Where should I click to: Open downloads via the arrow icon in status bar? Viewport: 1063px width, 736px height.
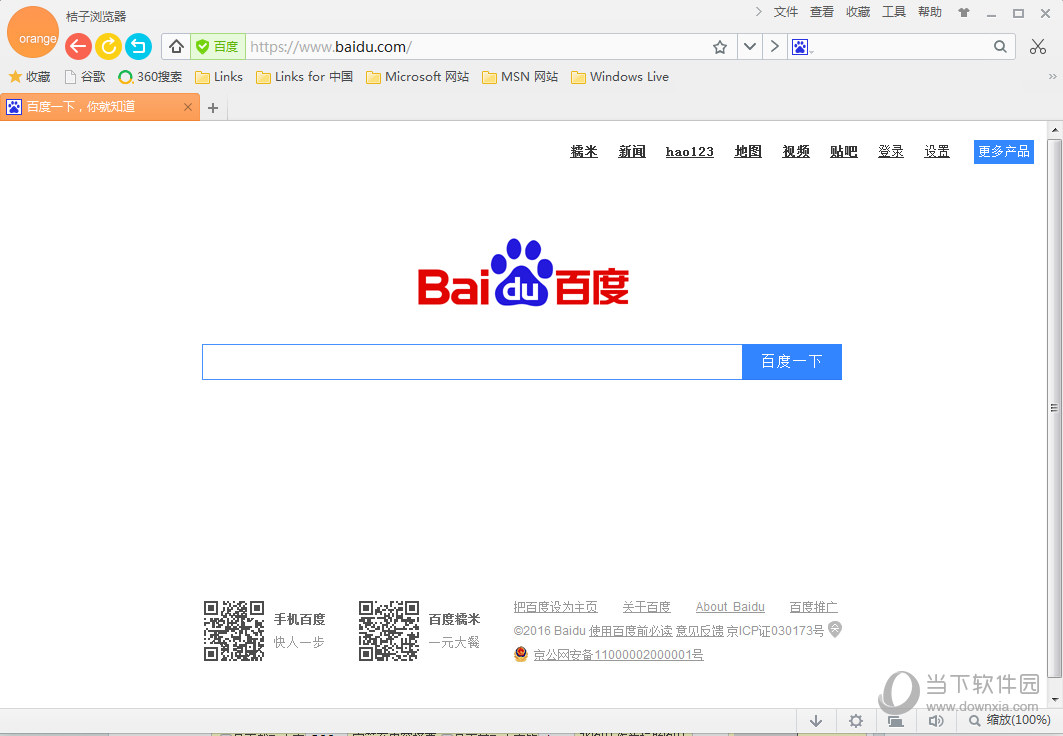(815, 720)
